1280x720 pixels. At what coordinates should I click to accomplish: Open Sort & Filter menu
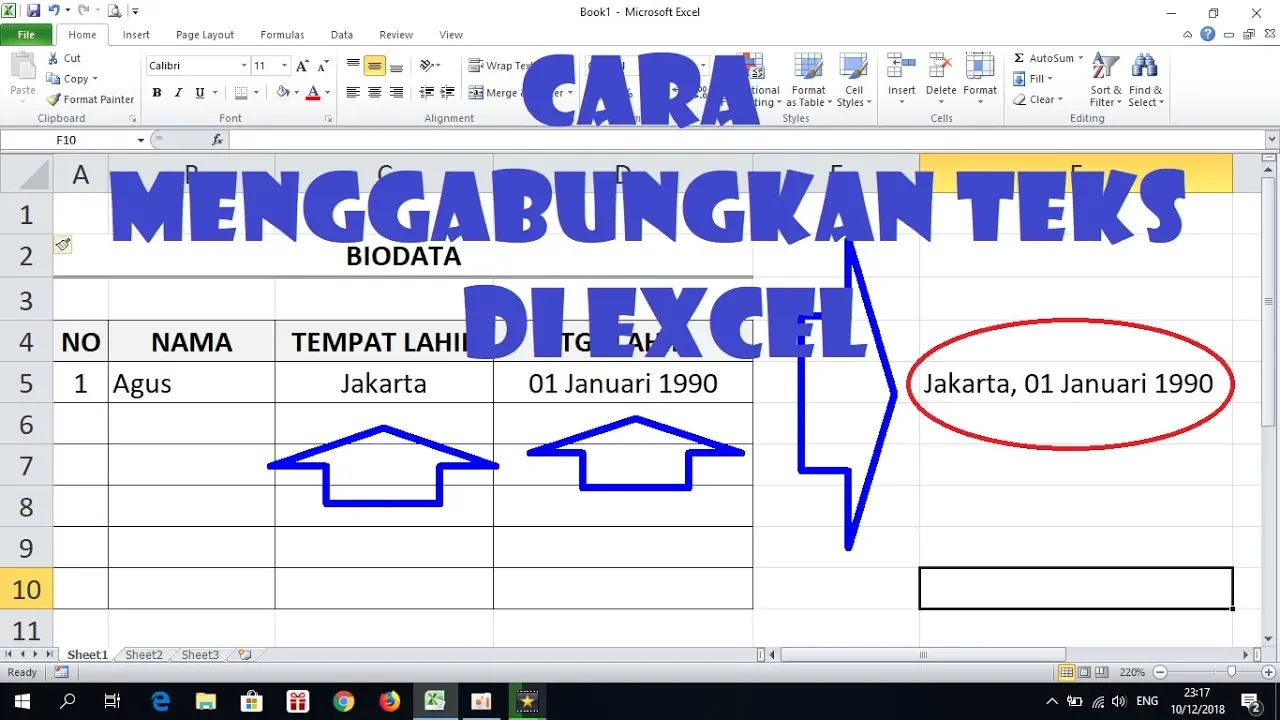[x=1106, y=80]
